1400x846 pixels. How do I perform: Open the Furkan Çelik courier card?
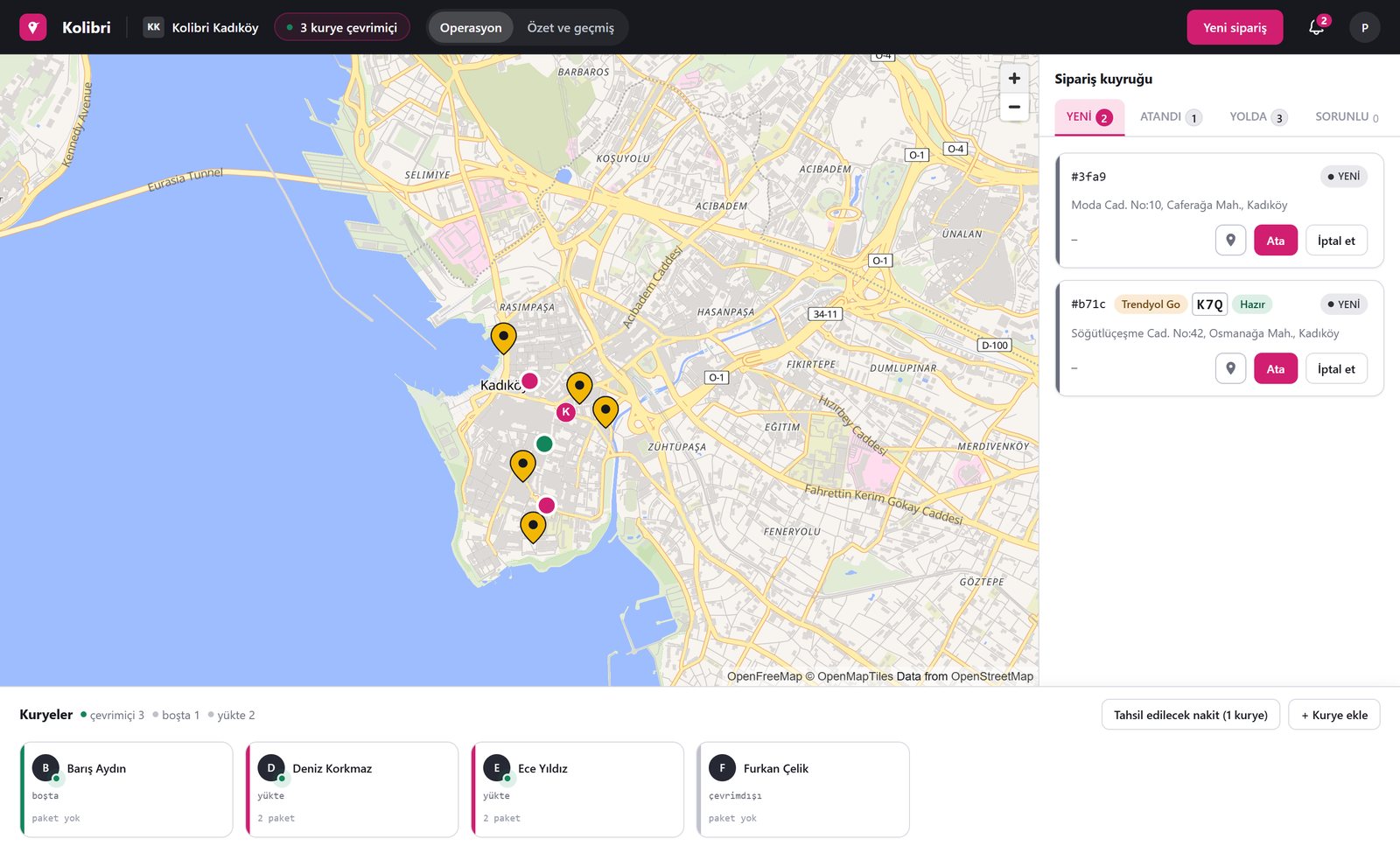[x=803, y=789]
